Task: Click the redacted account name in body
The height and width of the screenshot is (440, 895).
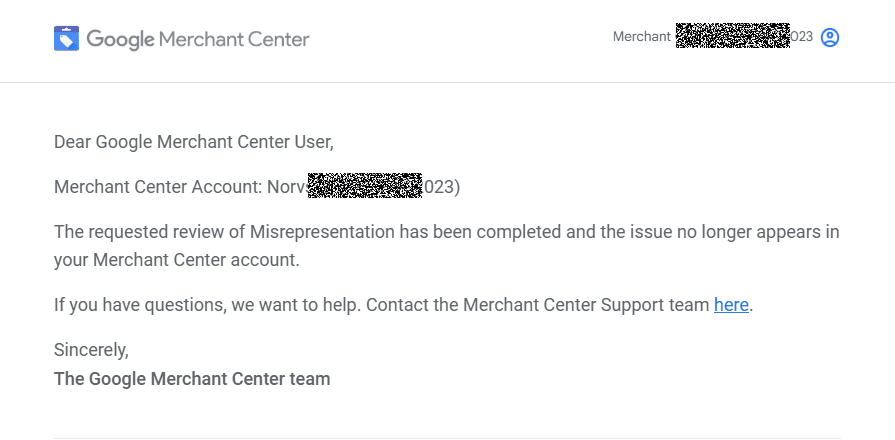Action: point(365,185)
